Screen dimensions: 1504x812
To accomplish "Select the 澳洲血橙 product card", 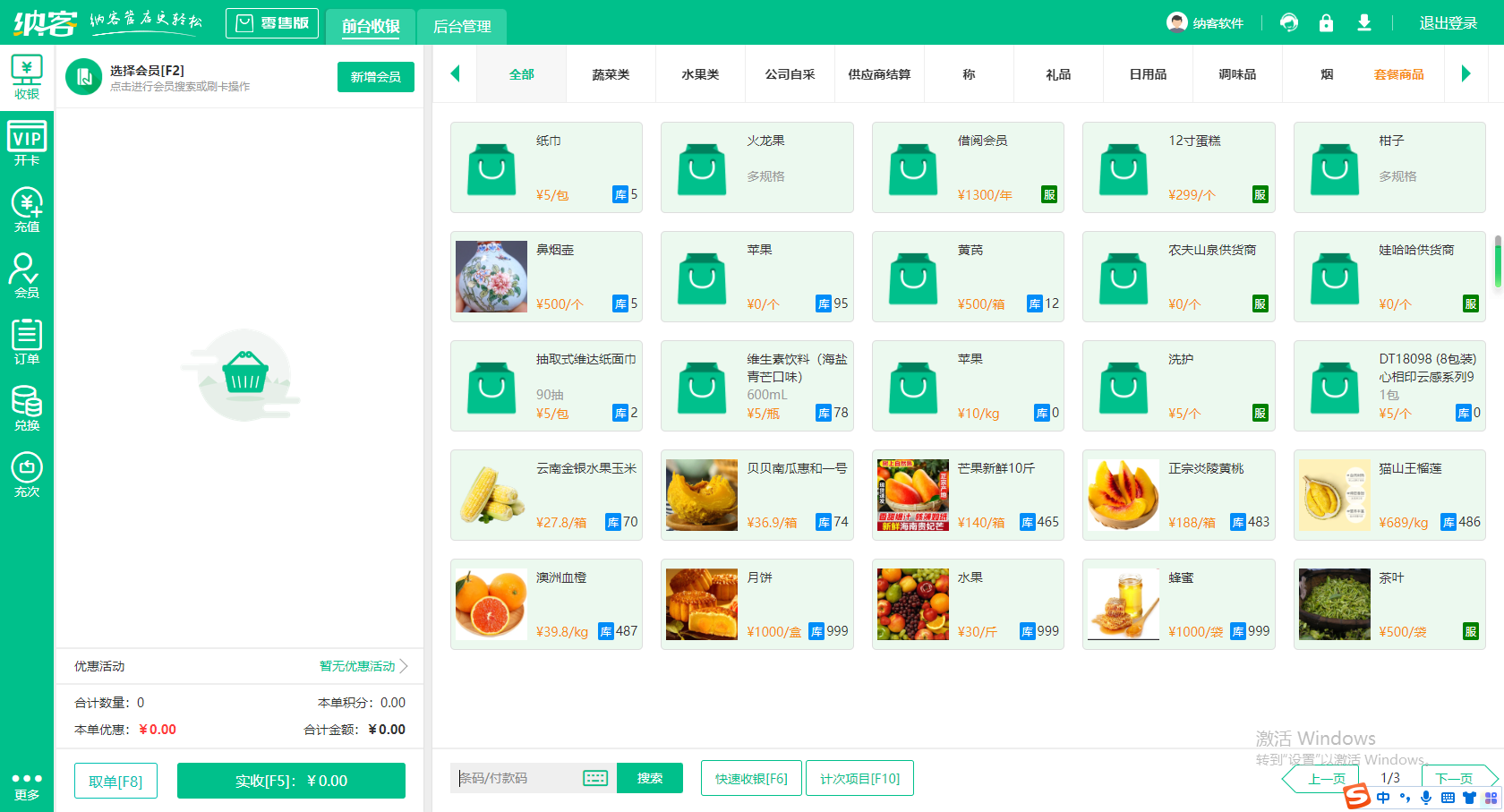I will (546, 604).
